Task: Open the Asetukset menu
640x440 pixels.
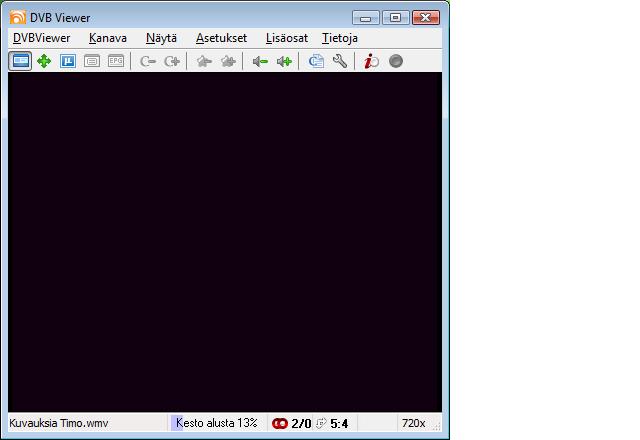Action: click(221, 38)
